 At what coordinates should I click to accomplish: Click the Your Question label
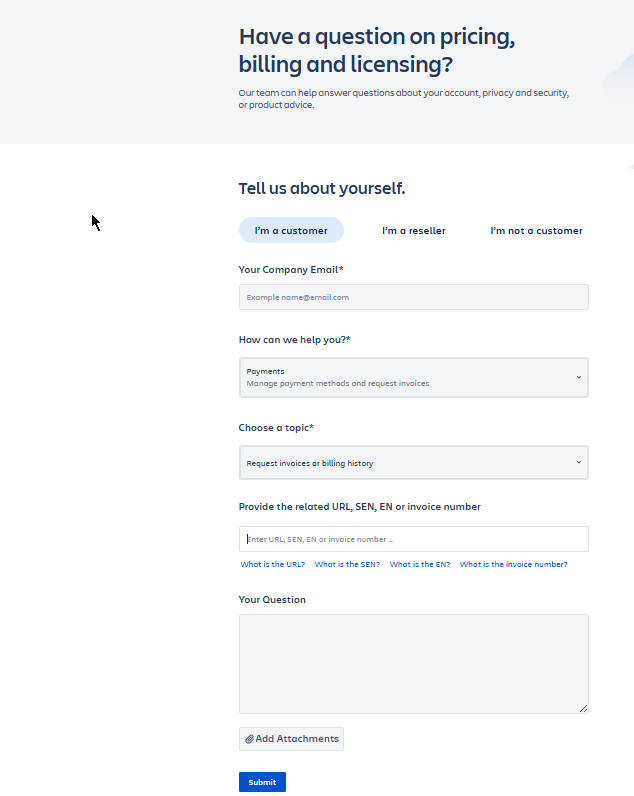[x=272, y=600]
